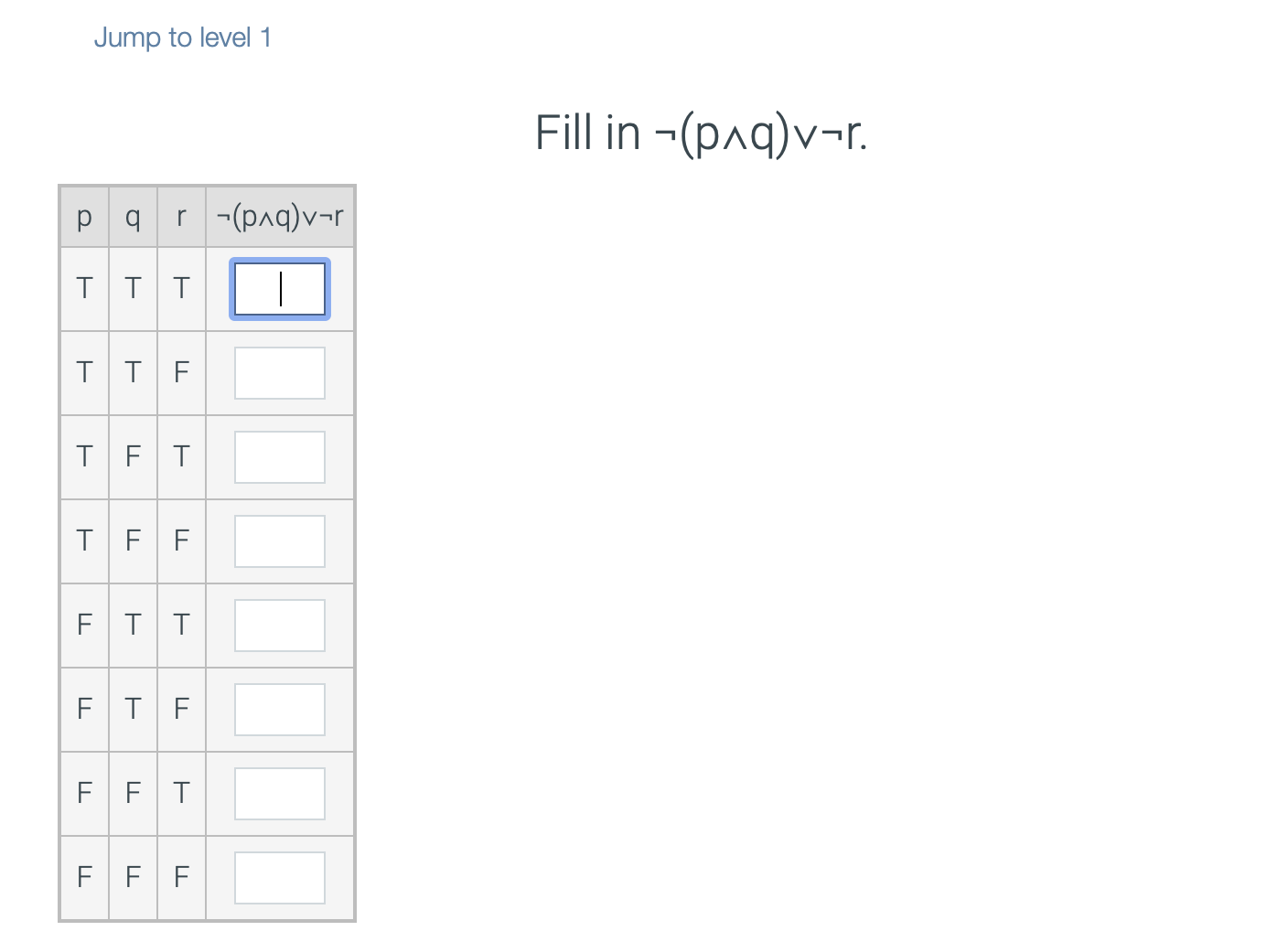The height and width of the screenshot is (931, 1288).
Task: Click the answer box for row T F T
Action: tap(279, 456)
